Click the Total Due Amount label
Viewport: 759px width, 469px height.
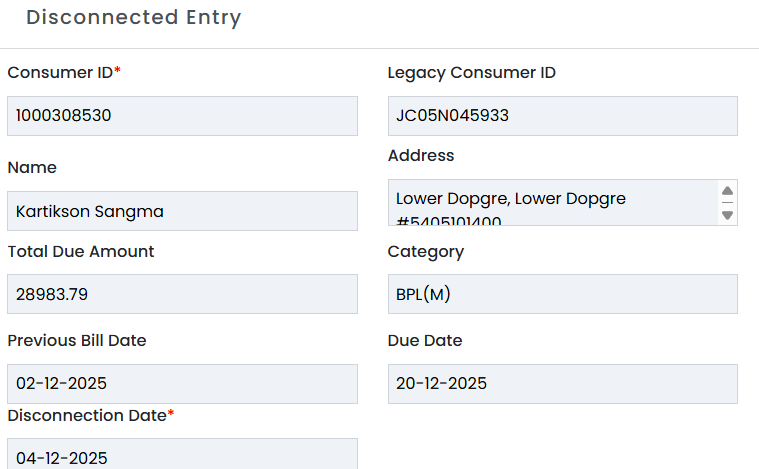click(x=81, y=252)
